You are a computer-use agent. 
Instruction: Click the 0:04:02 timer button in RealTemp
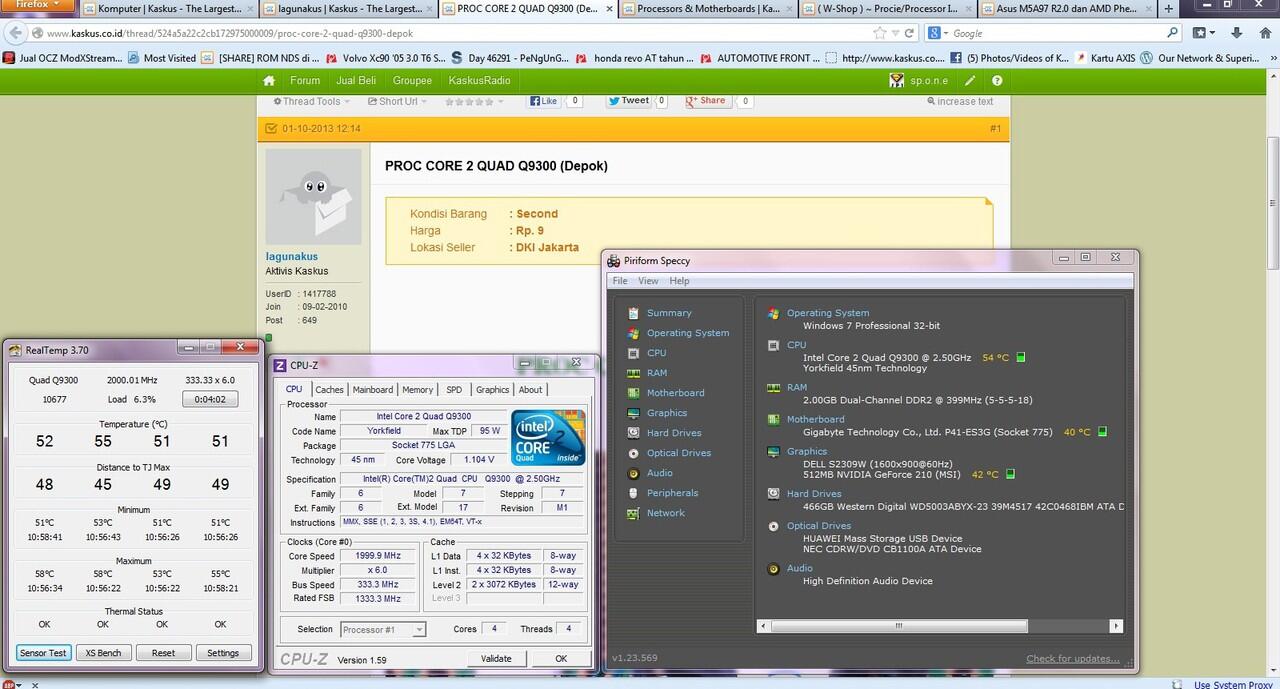click(210, 399)
